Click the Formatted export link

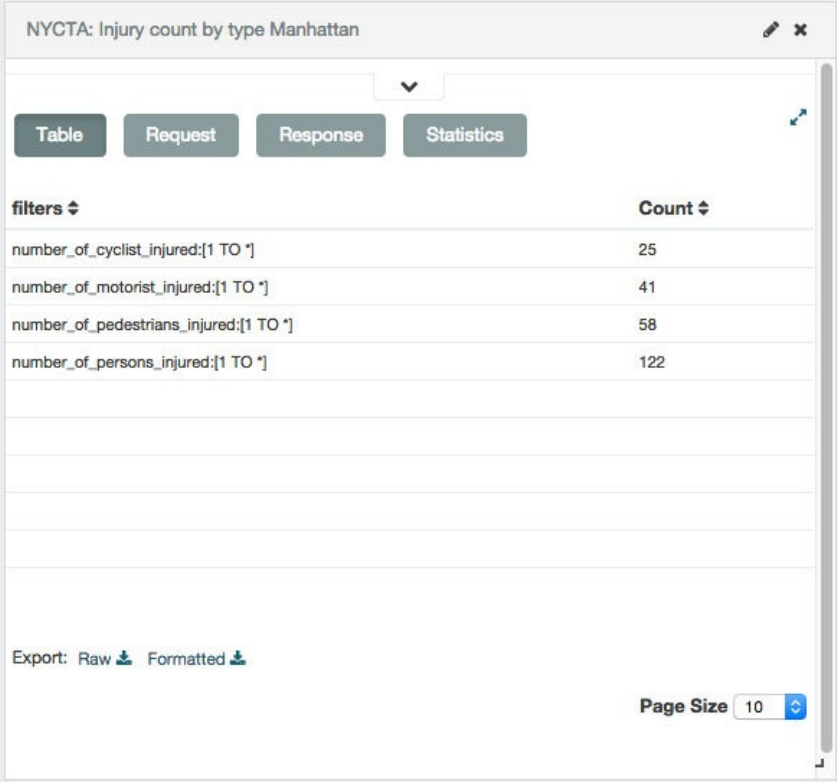[186, 659]
